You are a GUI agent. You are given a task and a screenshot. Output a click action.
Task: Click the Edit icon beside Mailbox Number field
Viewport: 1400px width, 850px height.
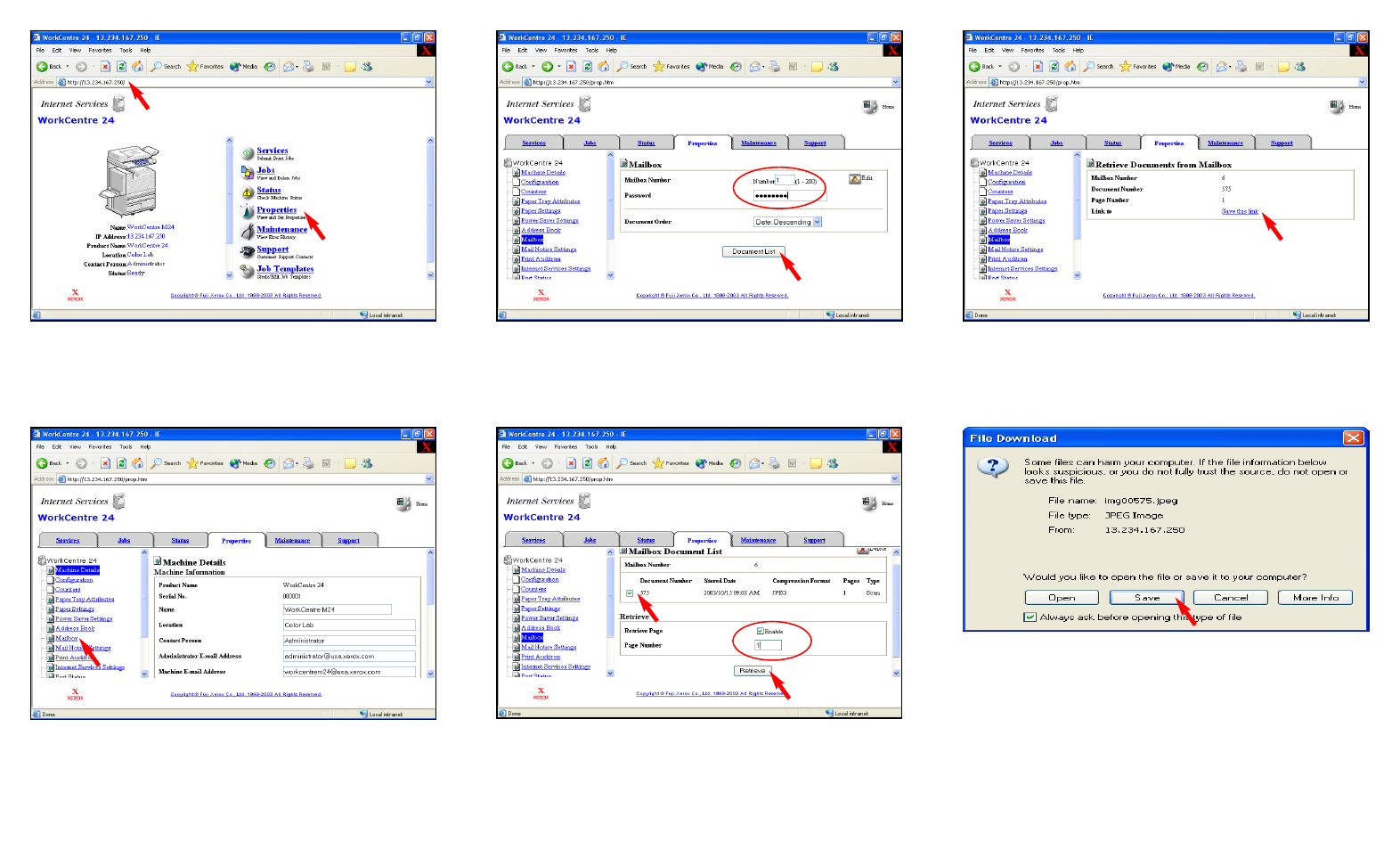coord(855,179)
